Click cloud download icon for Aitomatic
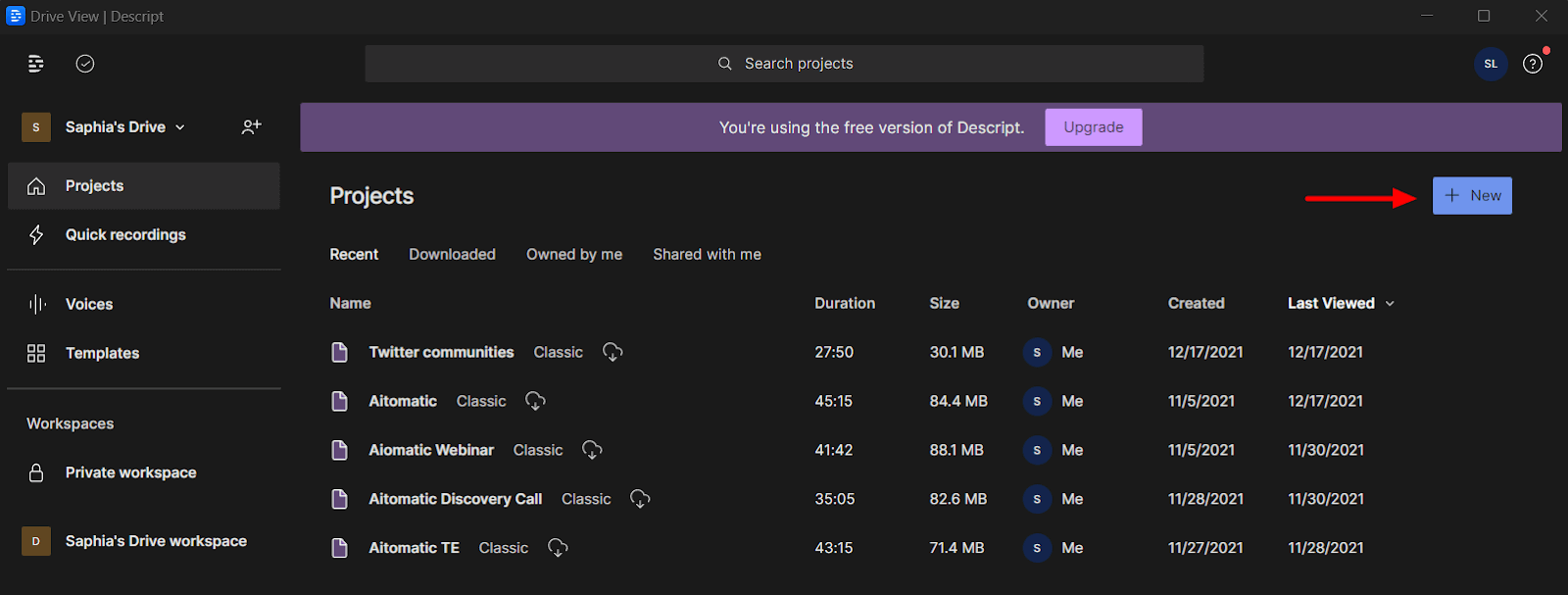 (x=535, y=401)
